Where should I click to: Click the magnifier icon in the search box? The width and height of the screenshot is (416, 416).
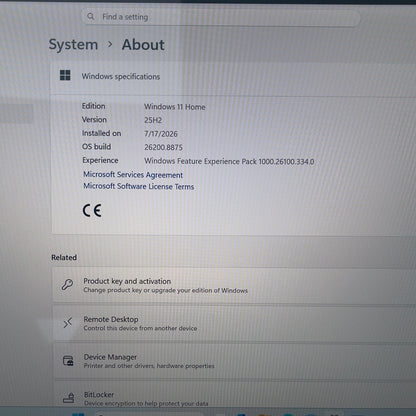click(91, 16)
